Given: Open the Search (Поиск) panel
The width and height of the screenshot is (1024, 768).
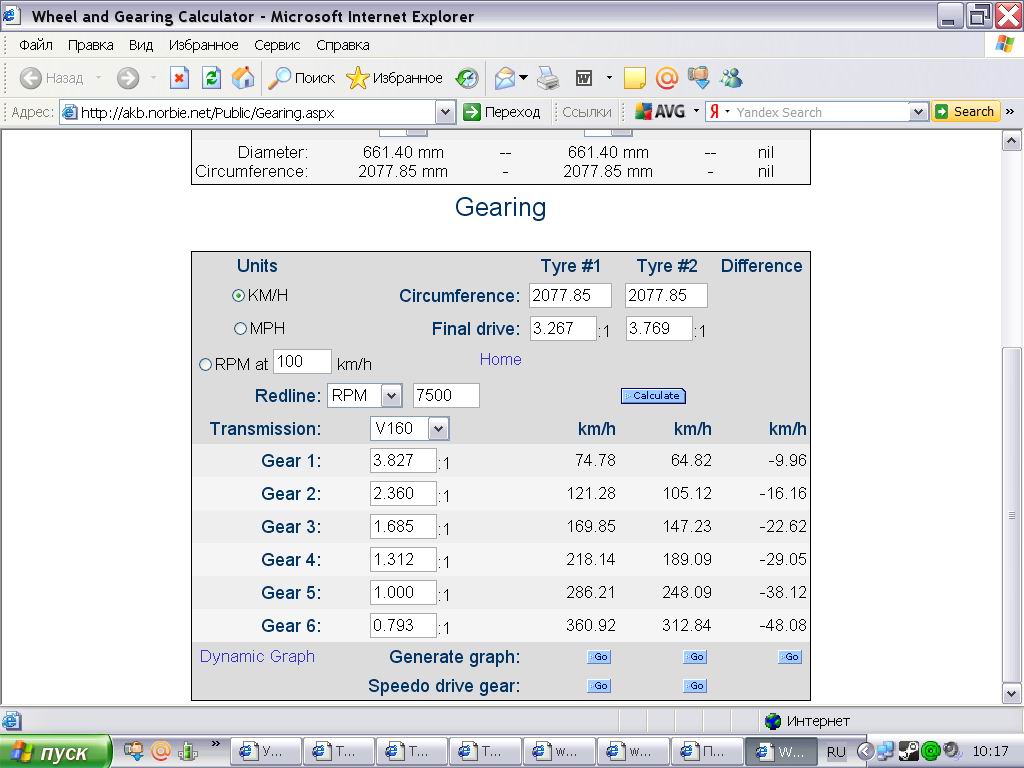Looking at the screenshot, I should tap(302, 78).
